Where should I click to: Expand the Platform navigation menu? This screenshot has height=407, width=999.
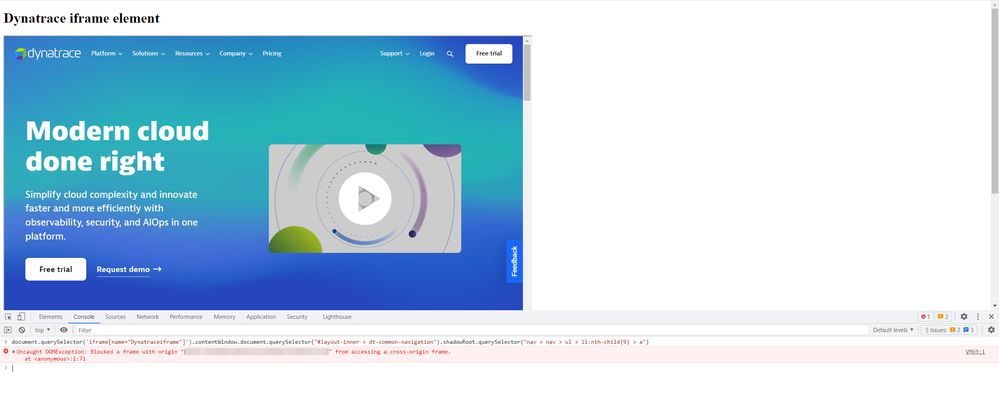click(106, 54)
